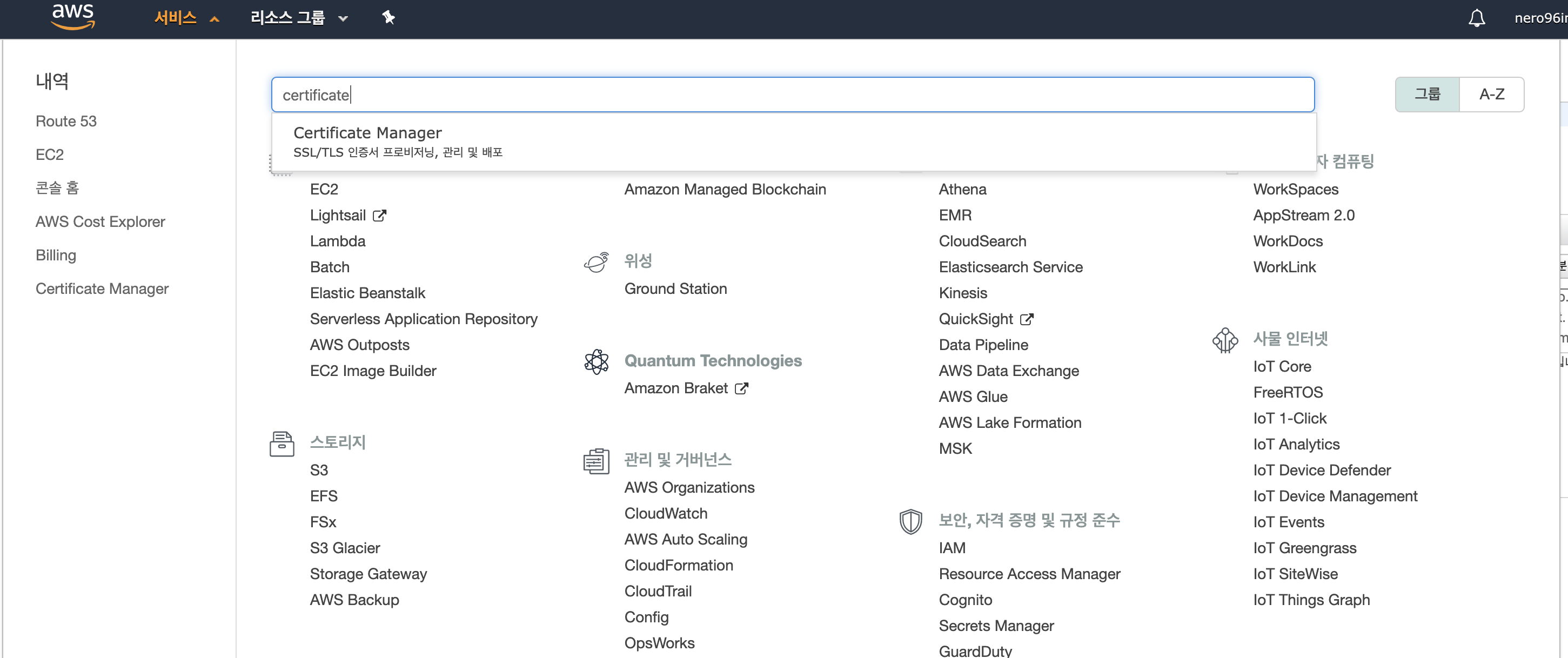1568x658 pixels.
Task: Open CloudWatch service
Action: (665, 513)
